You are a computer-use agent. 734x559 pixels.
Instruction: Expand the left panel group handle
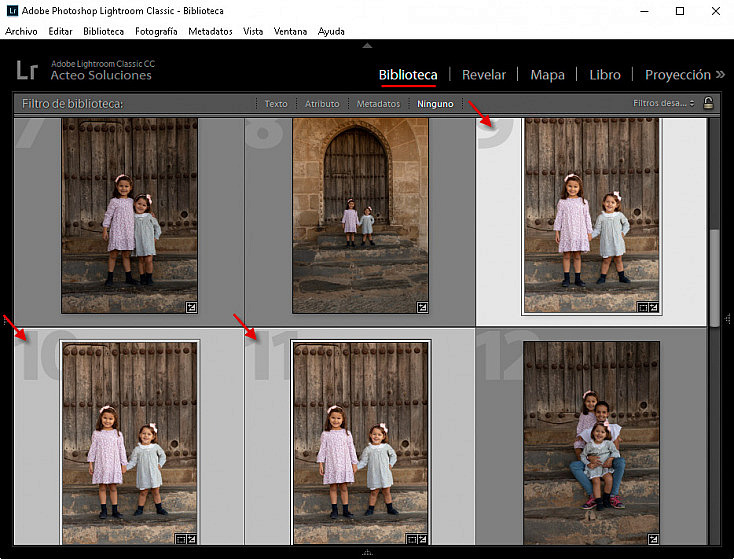tap(4, 319)
